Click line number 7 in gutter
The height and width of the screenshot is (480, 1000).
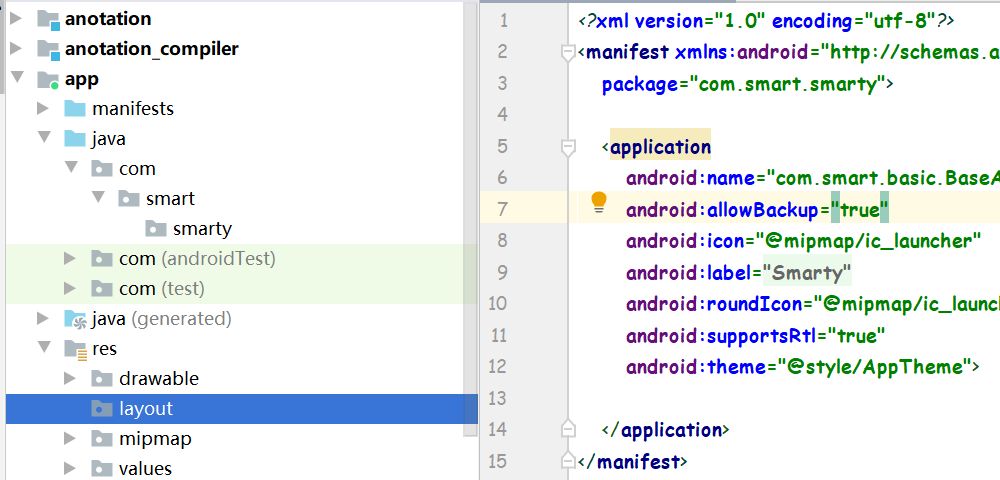503,209
